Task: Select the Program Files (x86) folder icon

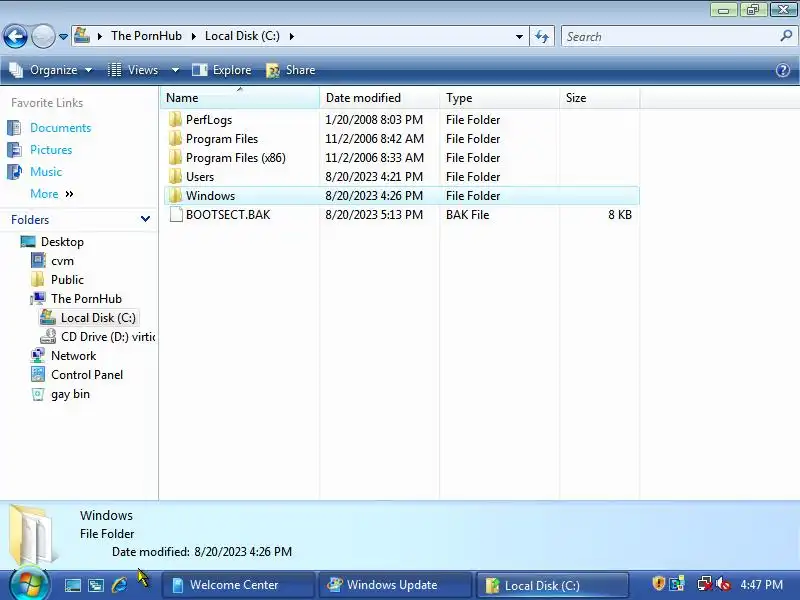Action: [x=176, y=157]
